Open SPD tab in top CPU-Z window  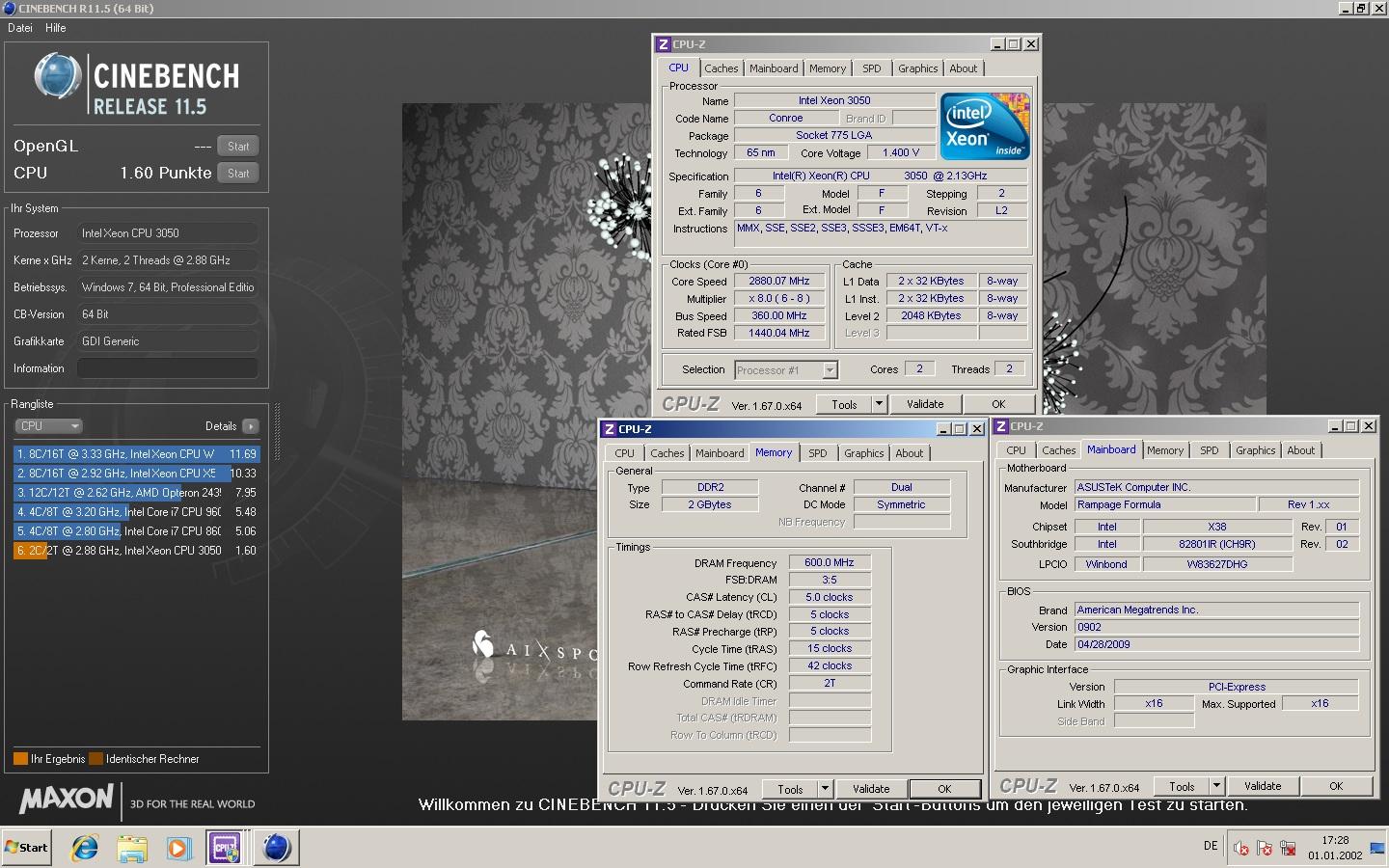[x=872, y=68]
